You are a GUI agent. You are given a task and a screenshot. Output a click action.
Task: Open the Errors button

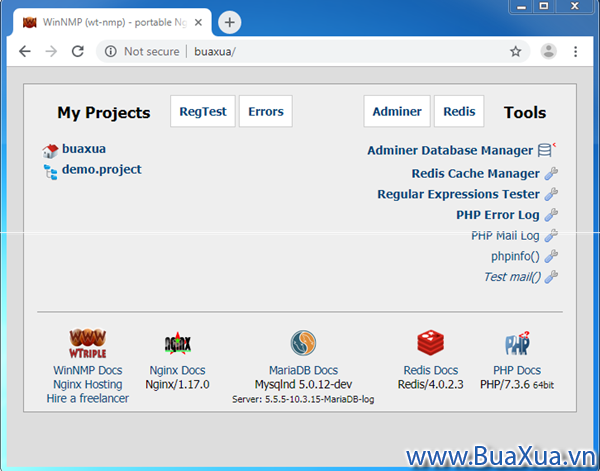point(266,111)
